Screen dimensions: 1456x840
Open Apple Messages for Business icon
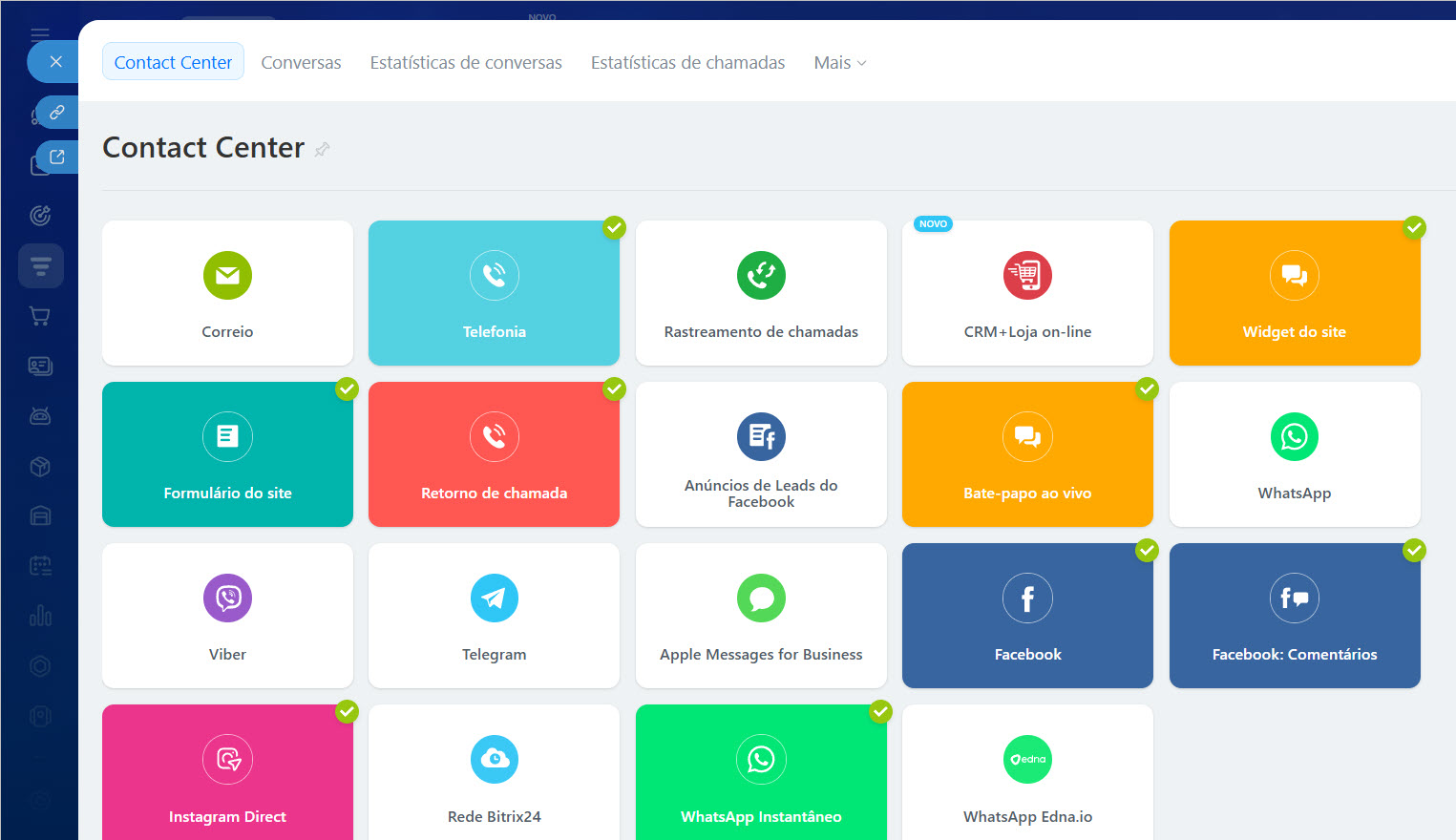761,598
